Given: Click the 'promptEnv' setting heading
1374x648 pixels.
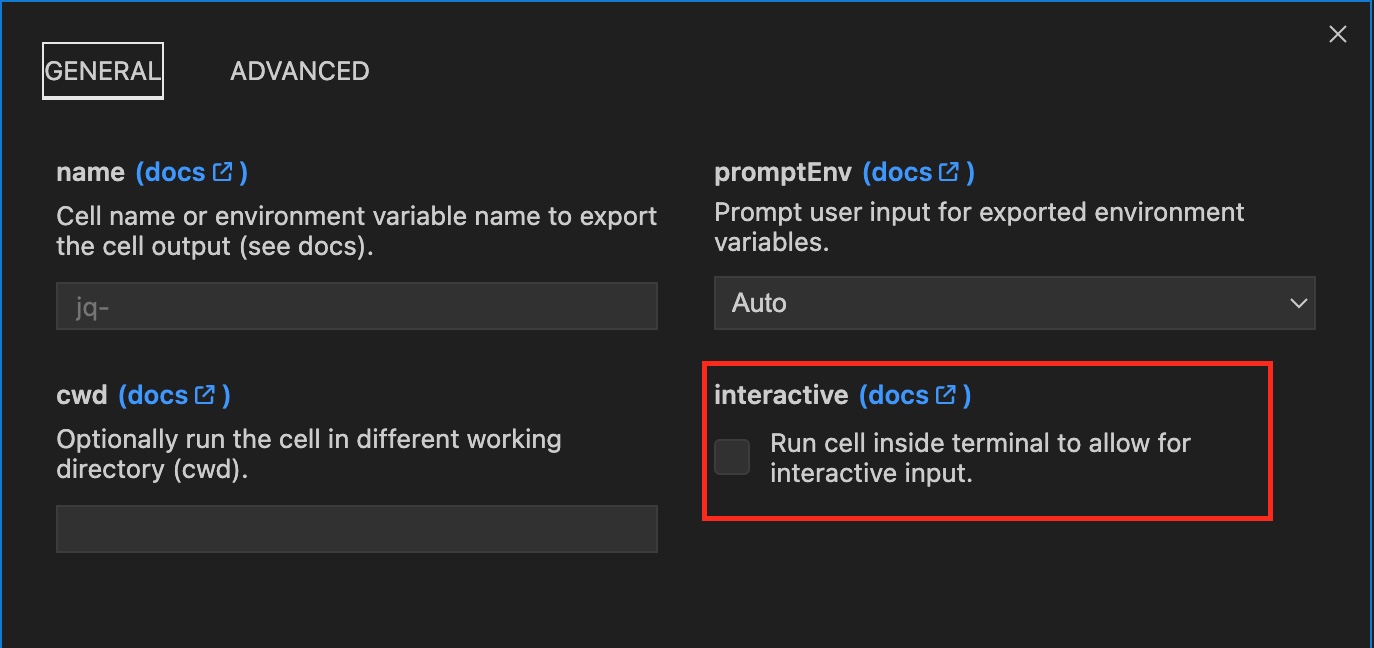Looking at the screenshot, I should point(782,172).
